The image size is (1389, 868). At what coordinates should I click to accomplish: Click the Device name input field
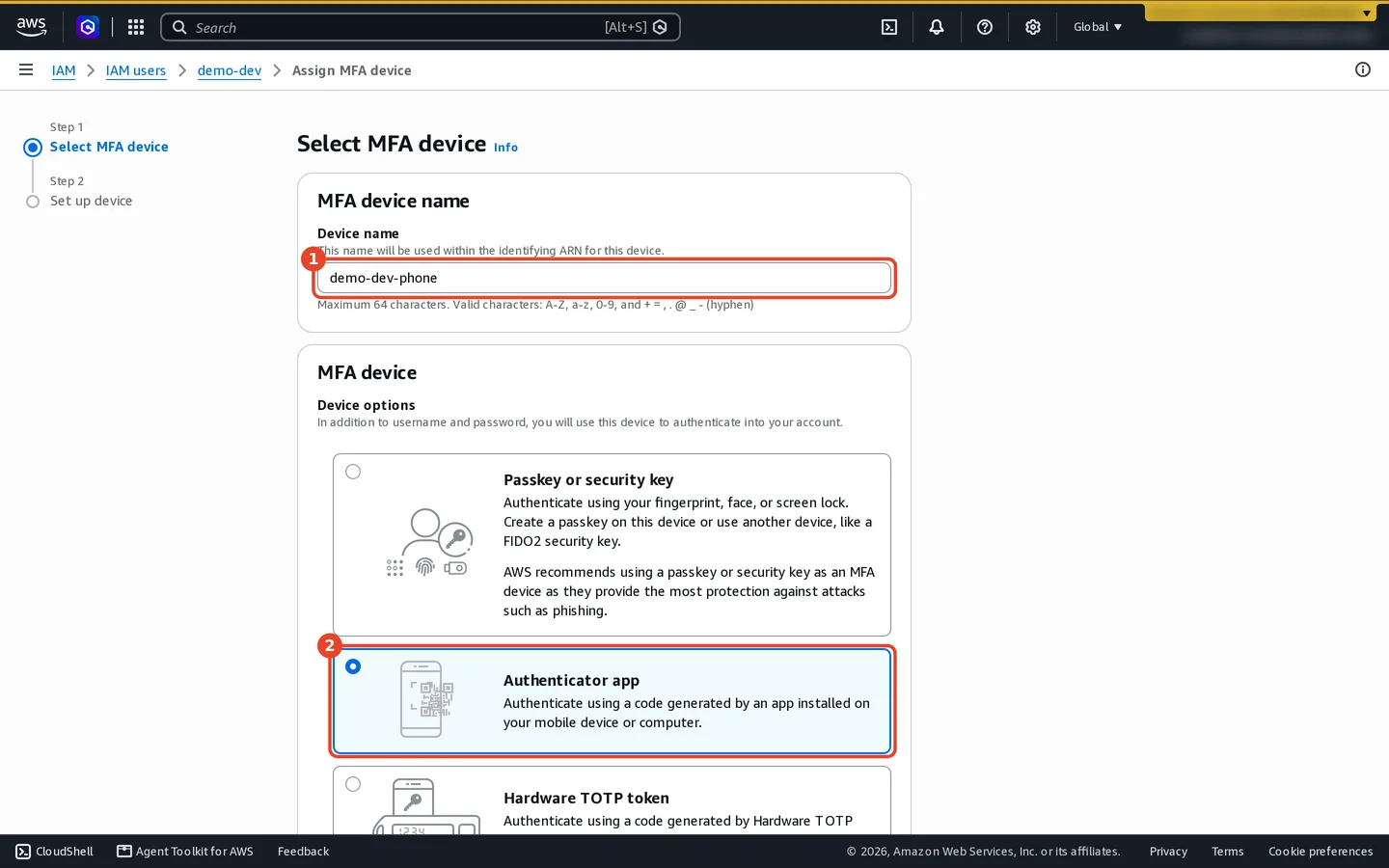604,278
